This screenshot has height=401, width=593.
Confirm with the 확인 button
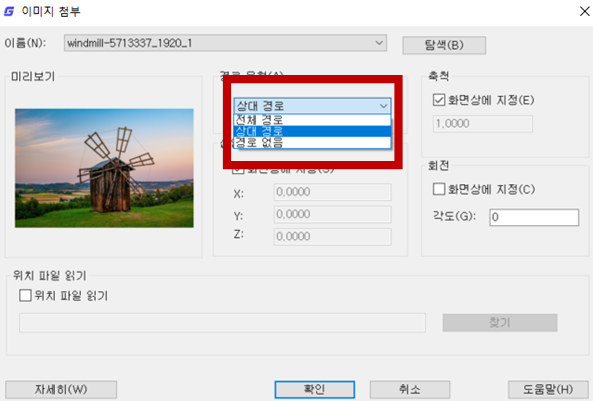click(314, 389)
